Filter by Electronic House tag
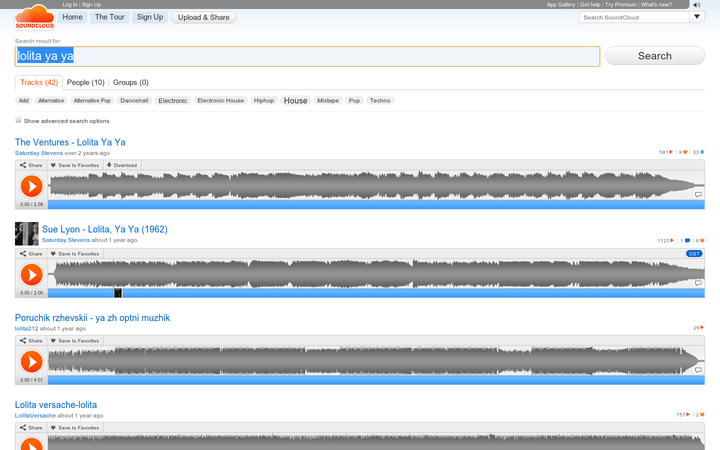The image size is (720, 450). 220,101
